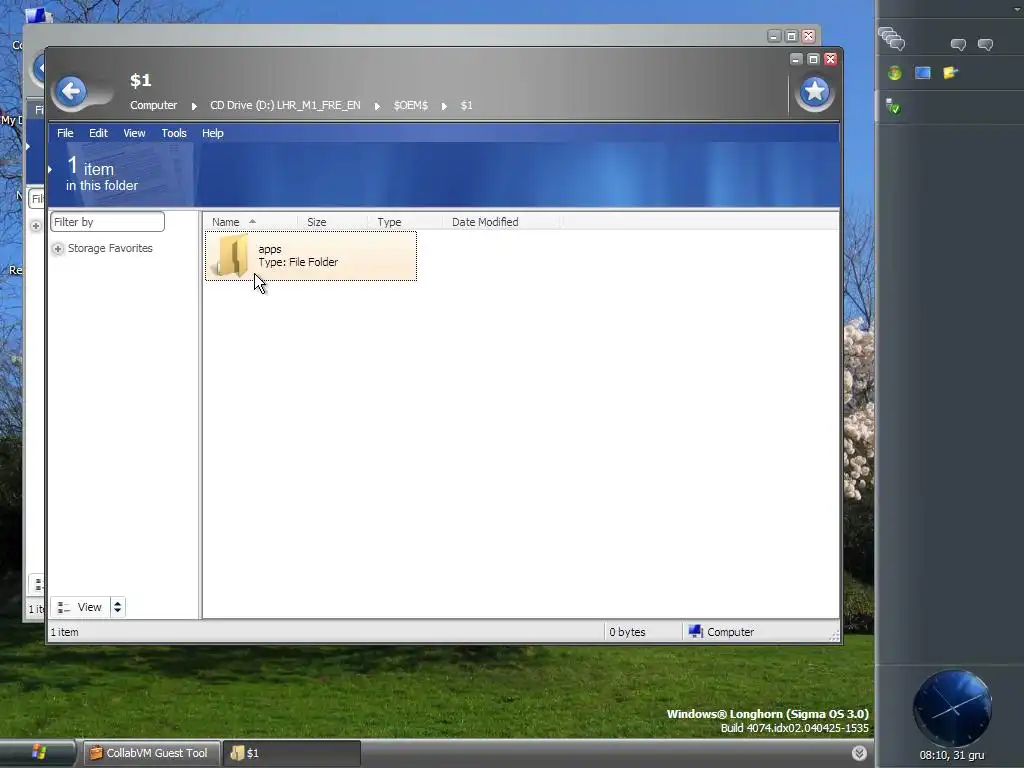The width and height of the screenshot is (1024, 768).
Task: Click the yellow folder icon in sidebar
Action: tap(950, 73)
